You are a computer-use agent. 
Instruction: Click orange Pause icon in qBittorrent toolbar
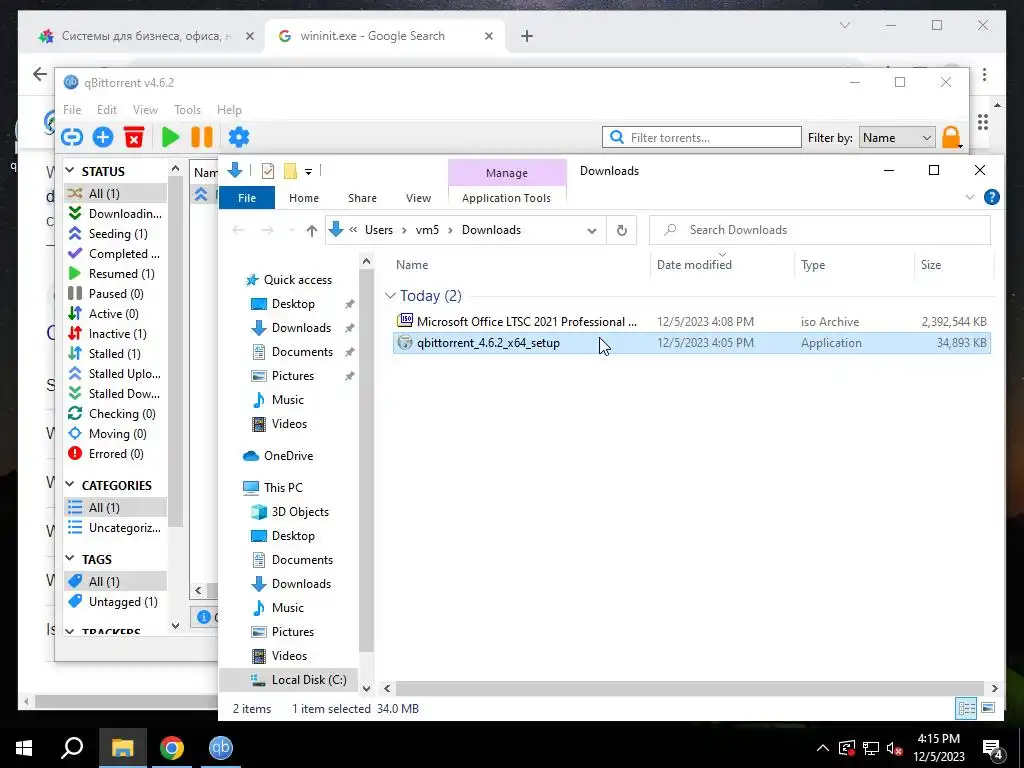202,137
